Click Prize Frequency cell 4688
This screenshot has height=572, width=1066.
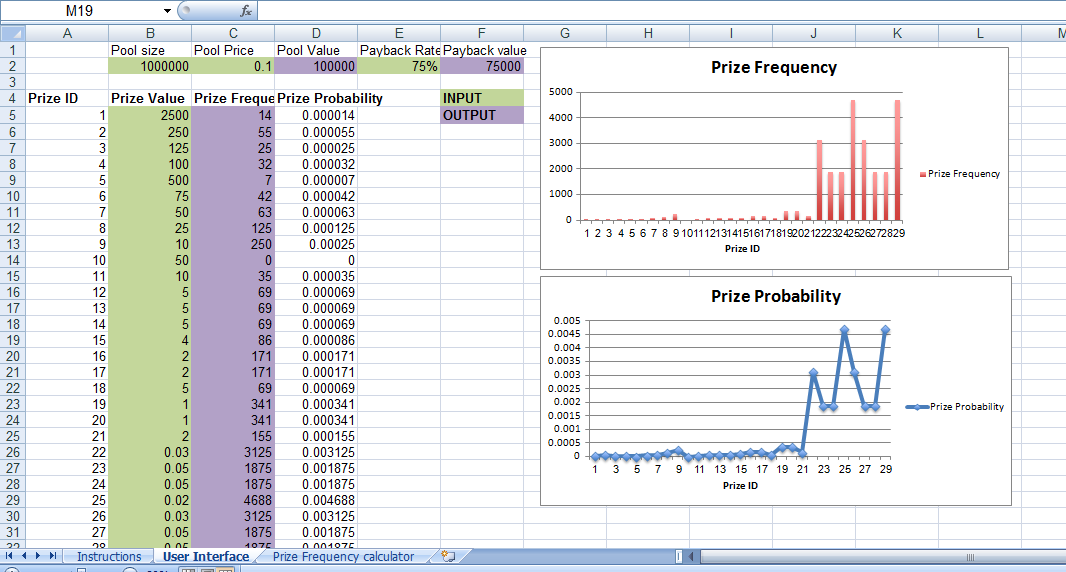click(x=233, y=500)
